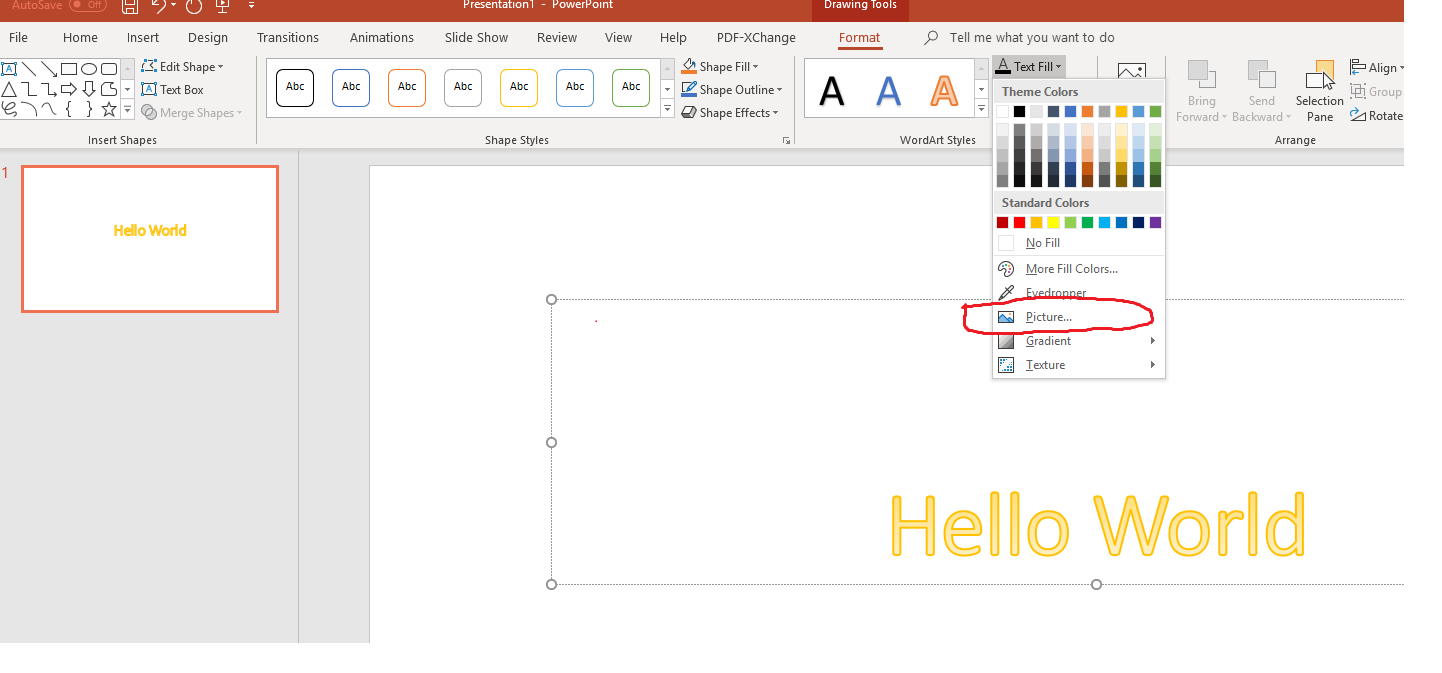Viewport: 1442px width, 673px height.
Task: Select the rounded rectangle shape
Action: click(x=109, y=69)
